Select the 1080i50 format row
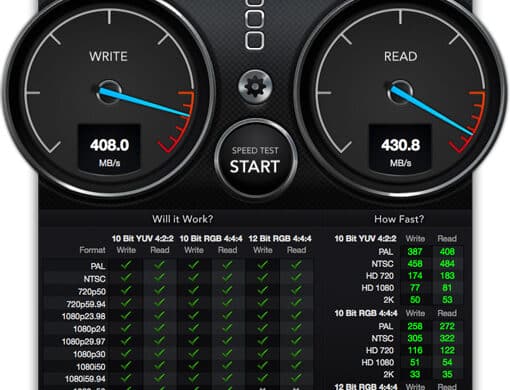Viewport: 510px width, 390px height. coord(91,367)
